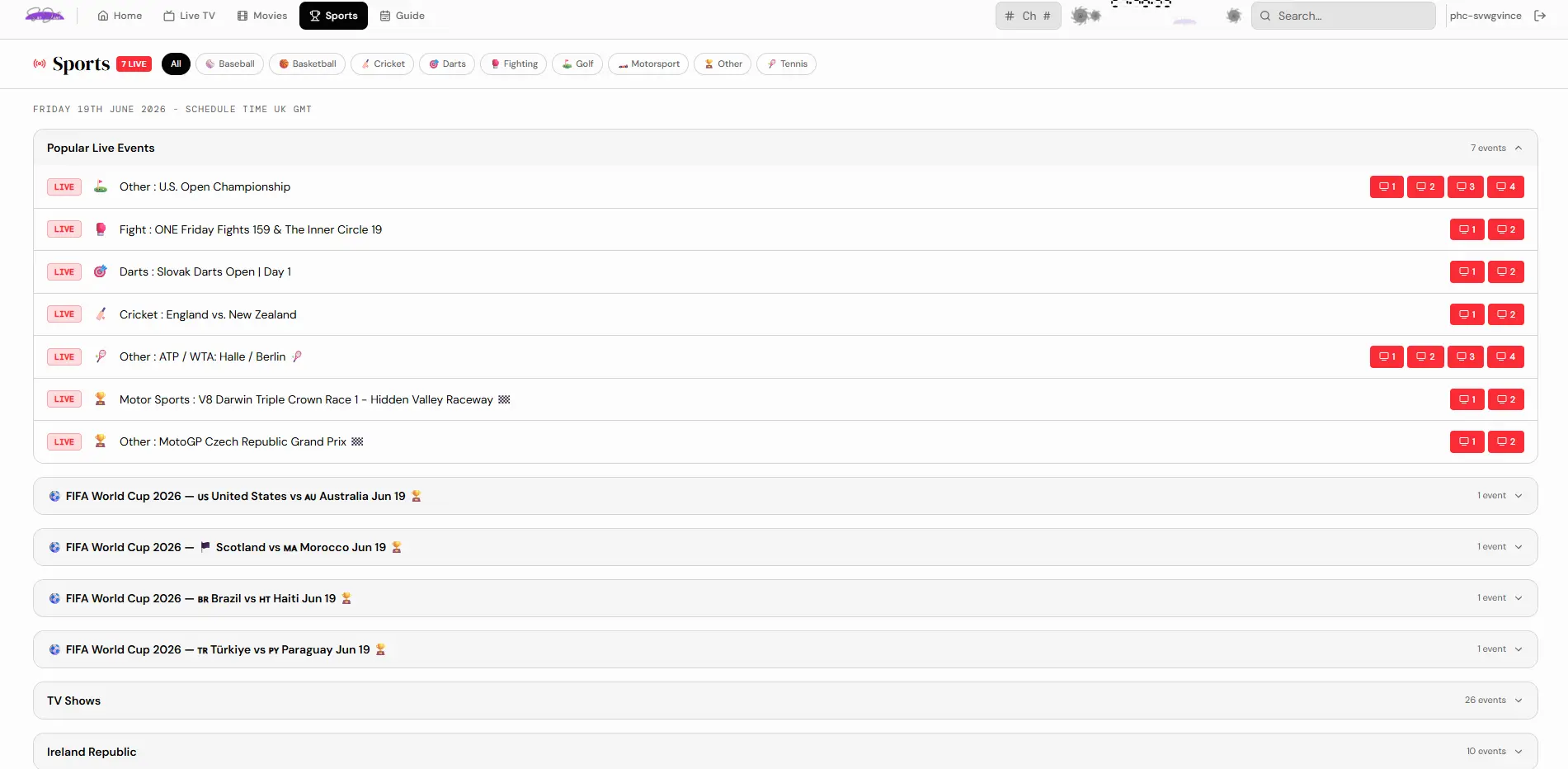The image size is (1568, 769).
Task: Open stream 4 for U.S. Open Championship
Action: pyautogui.click(x=1505, y=186)
